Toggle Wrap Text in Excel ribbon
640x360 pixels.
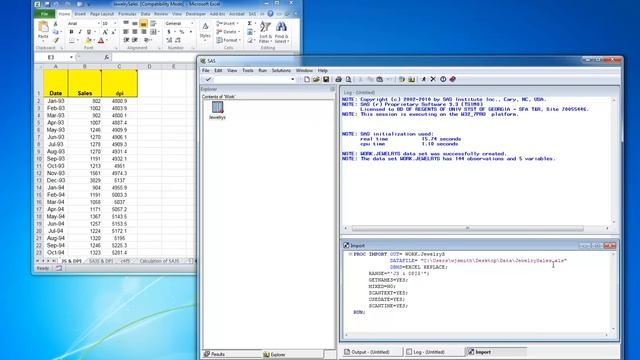[x=153, y=24]
